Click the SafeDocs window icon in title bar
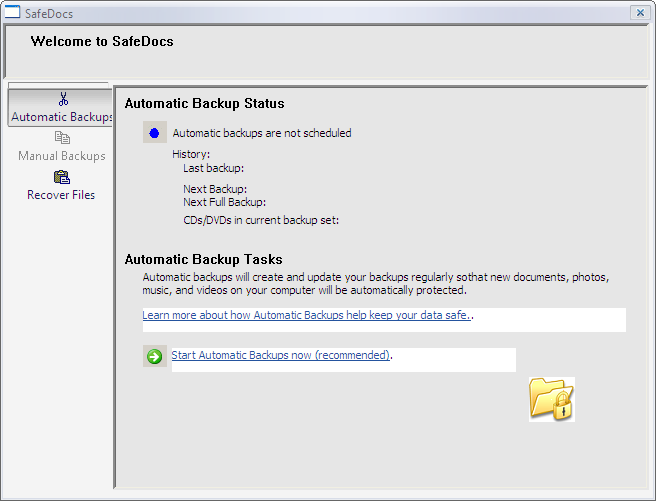This screenshot has height=501, width=656. point(13,13)
